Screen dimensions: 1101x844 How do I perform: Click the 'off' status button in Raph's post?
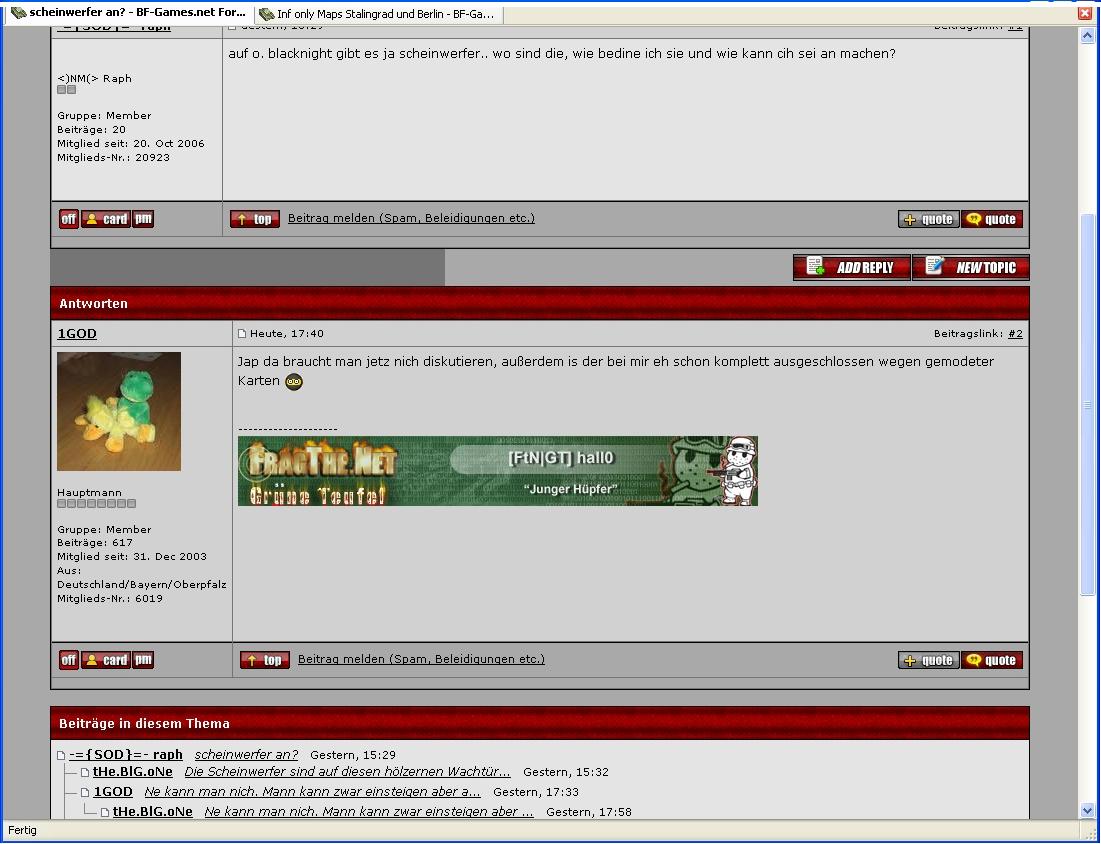[x=69, y=219]
